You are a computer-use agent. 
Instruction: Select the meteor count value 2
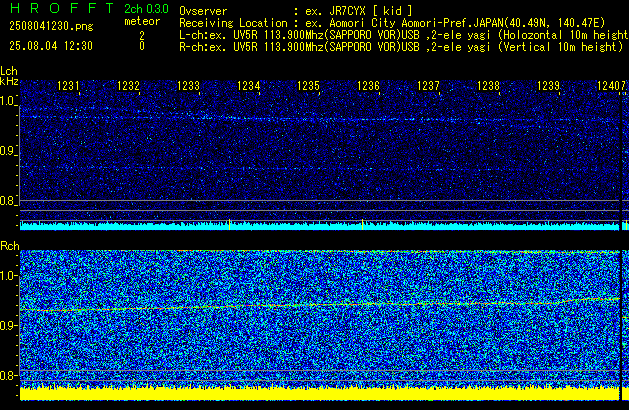pos(142,36)
